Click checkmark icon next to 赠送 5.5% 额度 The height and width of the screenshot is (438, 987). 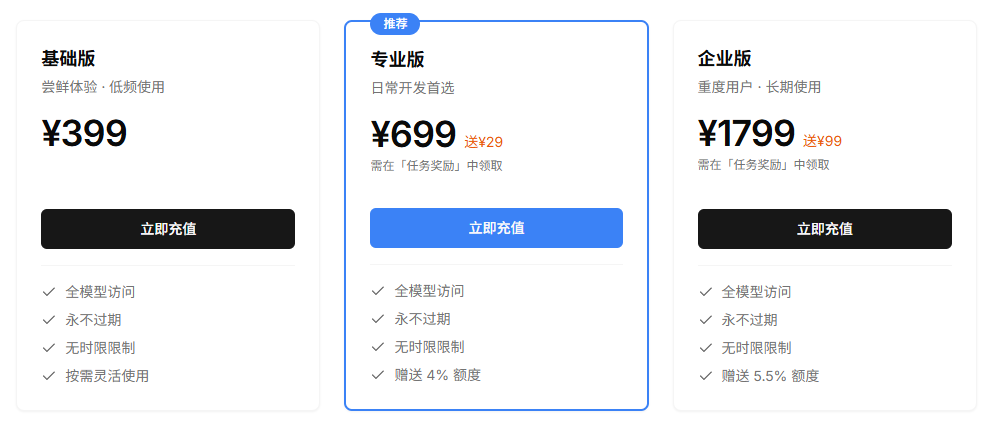(x=706, y=376)
